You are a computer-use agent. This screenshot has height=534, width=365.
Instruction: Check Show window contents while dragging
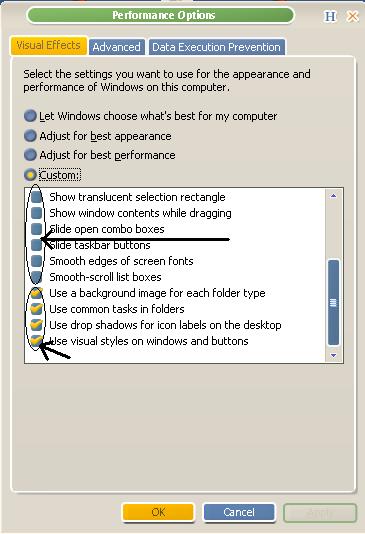tap(36, 213)
